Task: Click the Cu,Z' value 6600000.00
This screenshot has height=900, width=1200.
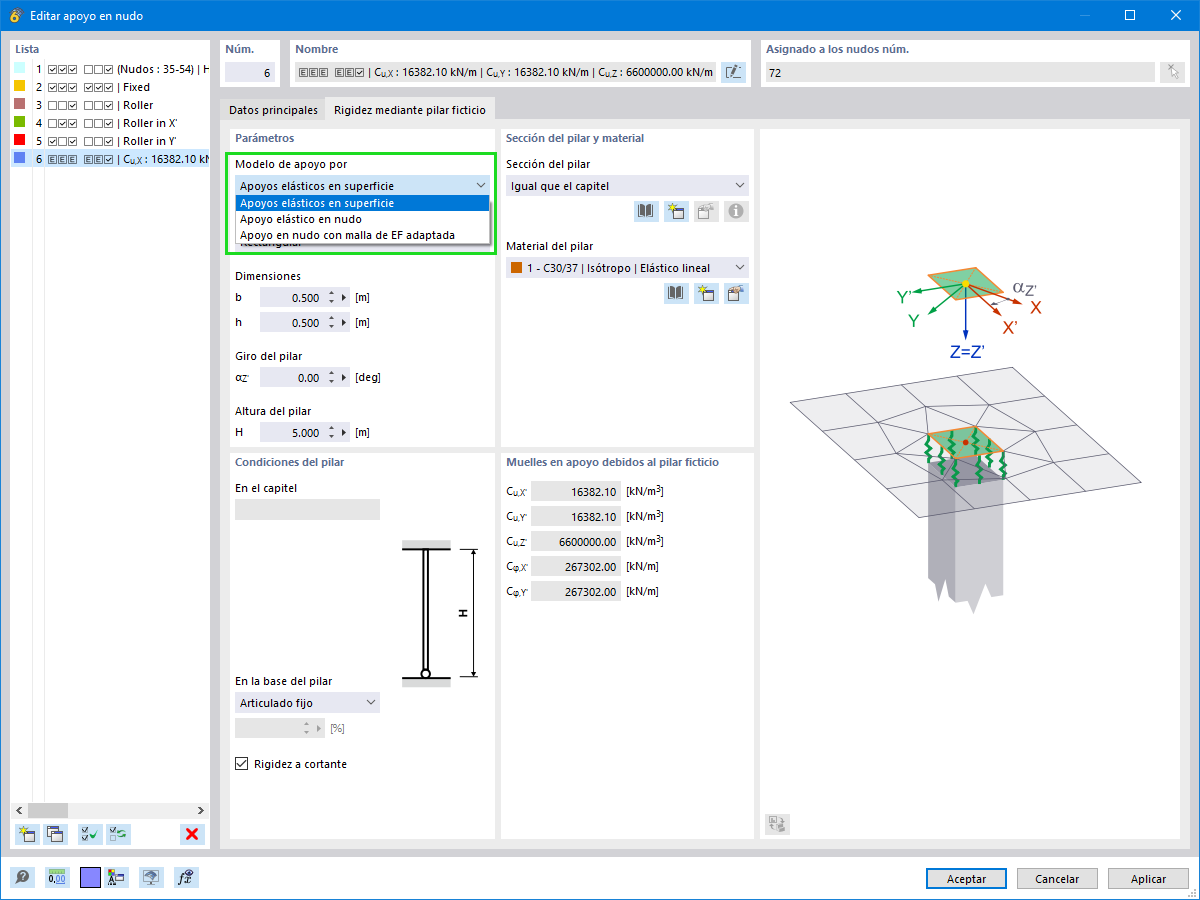Action: coord(575,541)
